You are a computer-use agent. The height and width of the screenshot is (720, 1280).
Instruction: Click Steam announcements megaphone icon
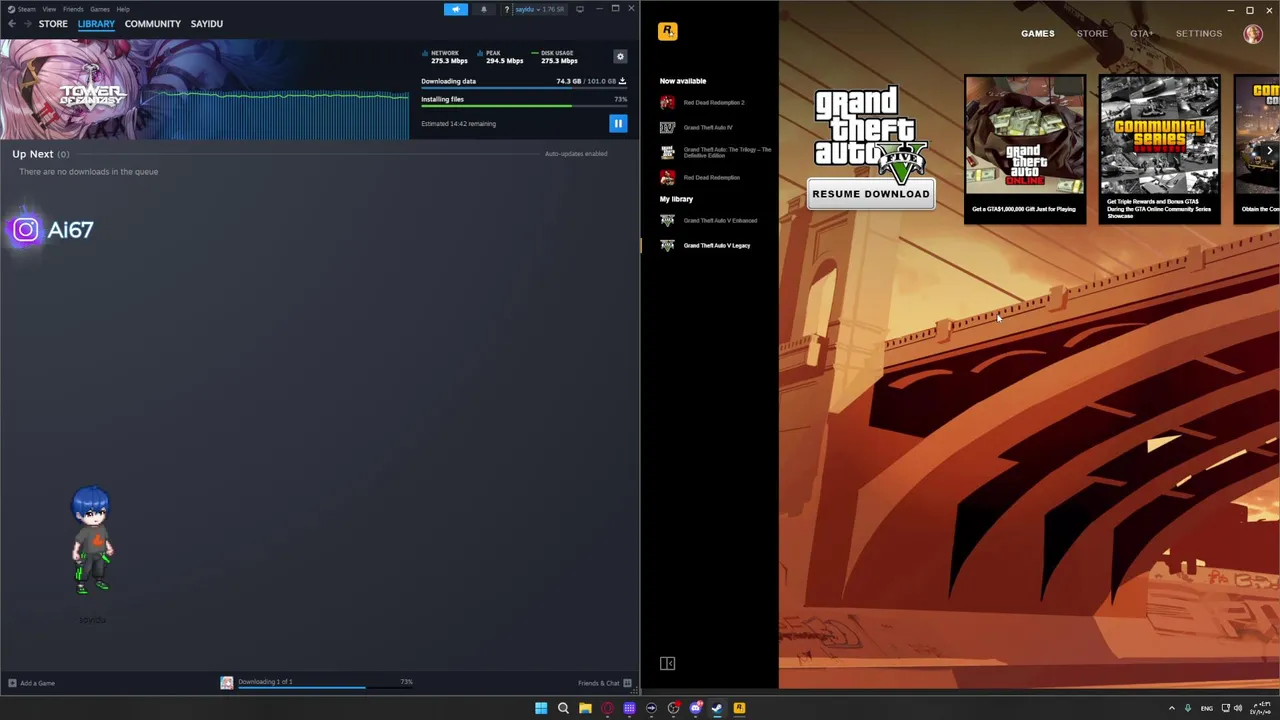[455, 9]
